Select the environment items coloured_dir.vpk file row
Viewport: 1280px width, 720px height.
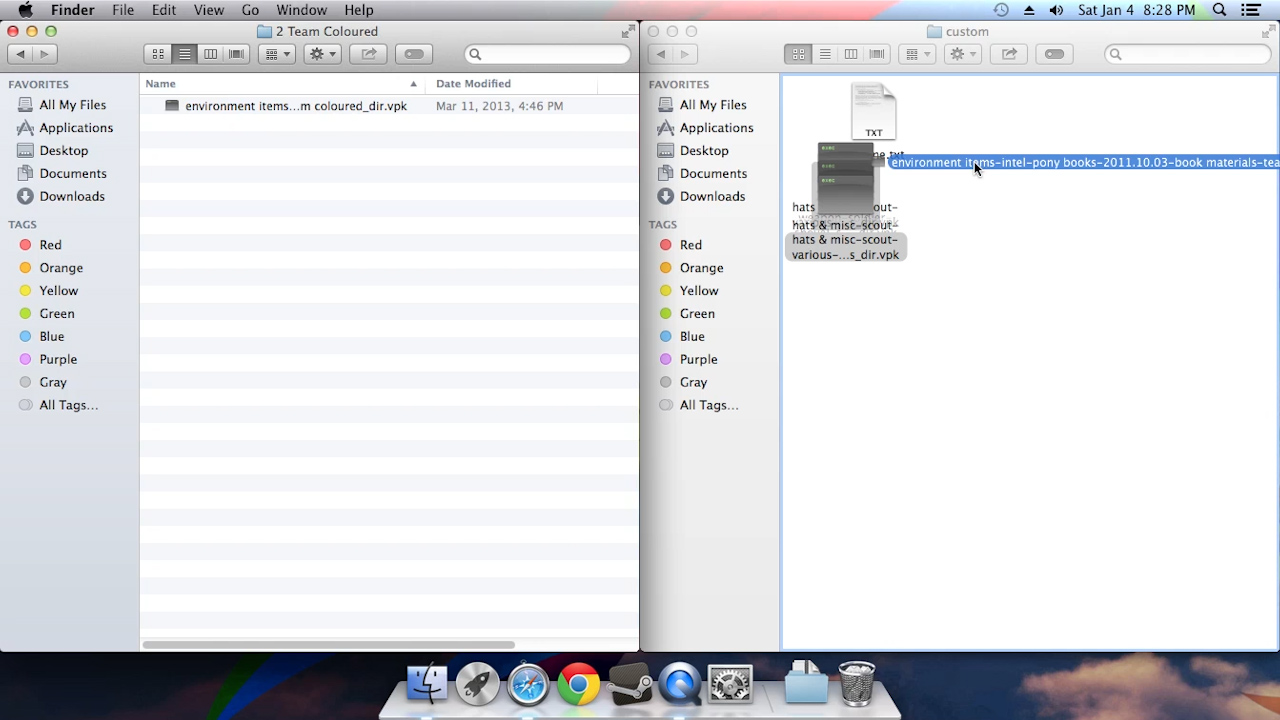(389, 106)
